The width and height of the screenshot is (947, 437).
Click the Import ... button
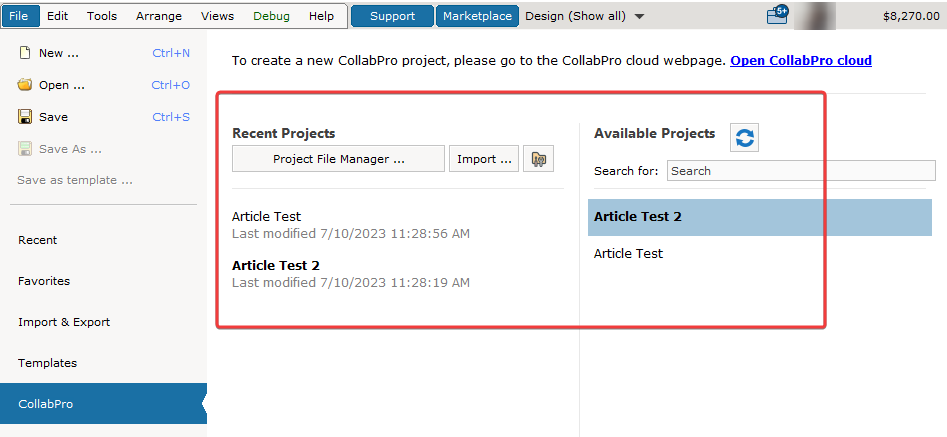[484, 159]
